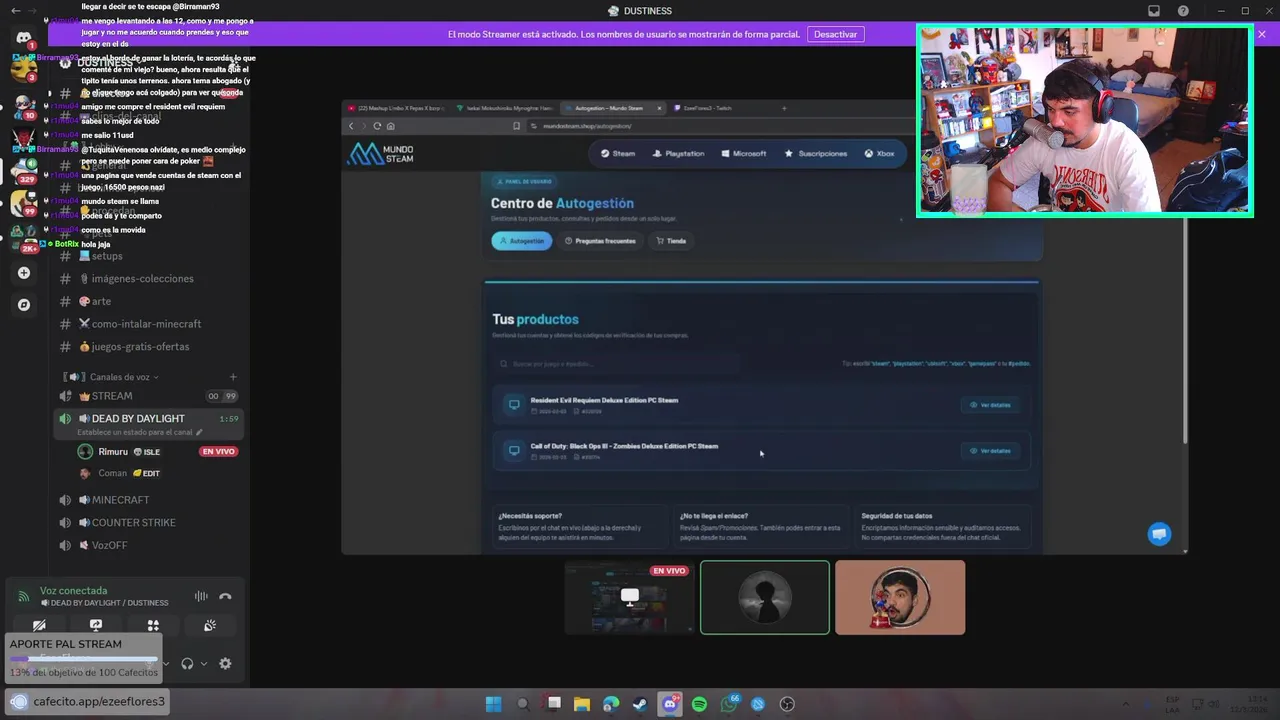Reload the page in streamed browser
The width and height of the screenshot is (1280, 720).
(x=377, y=126)
